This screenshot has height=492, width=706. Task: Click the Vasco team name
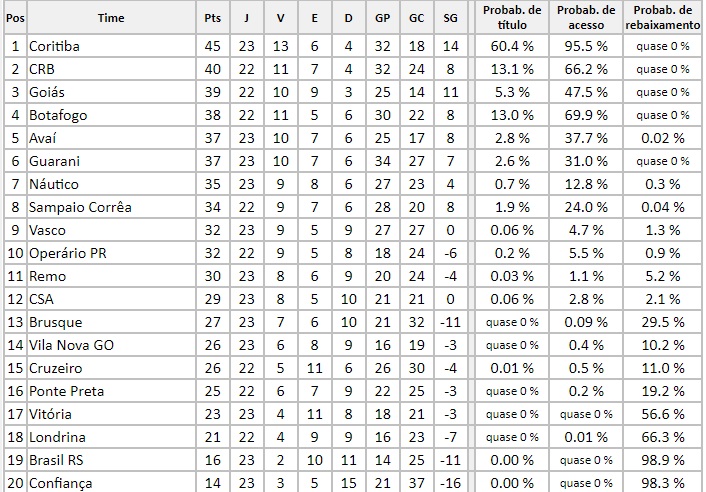(48, 230)
